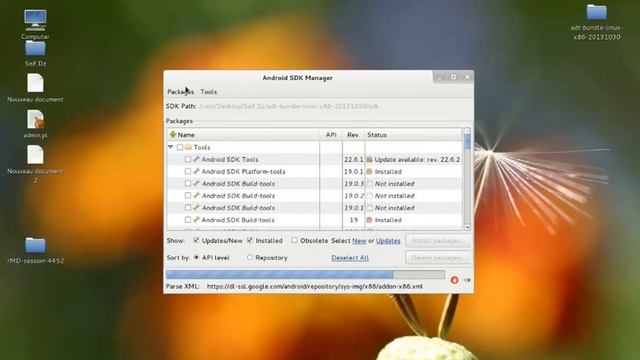Check the Tools group checkbox
Viewport: 640px width, 360px height.
[x=180, y=147]
